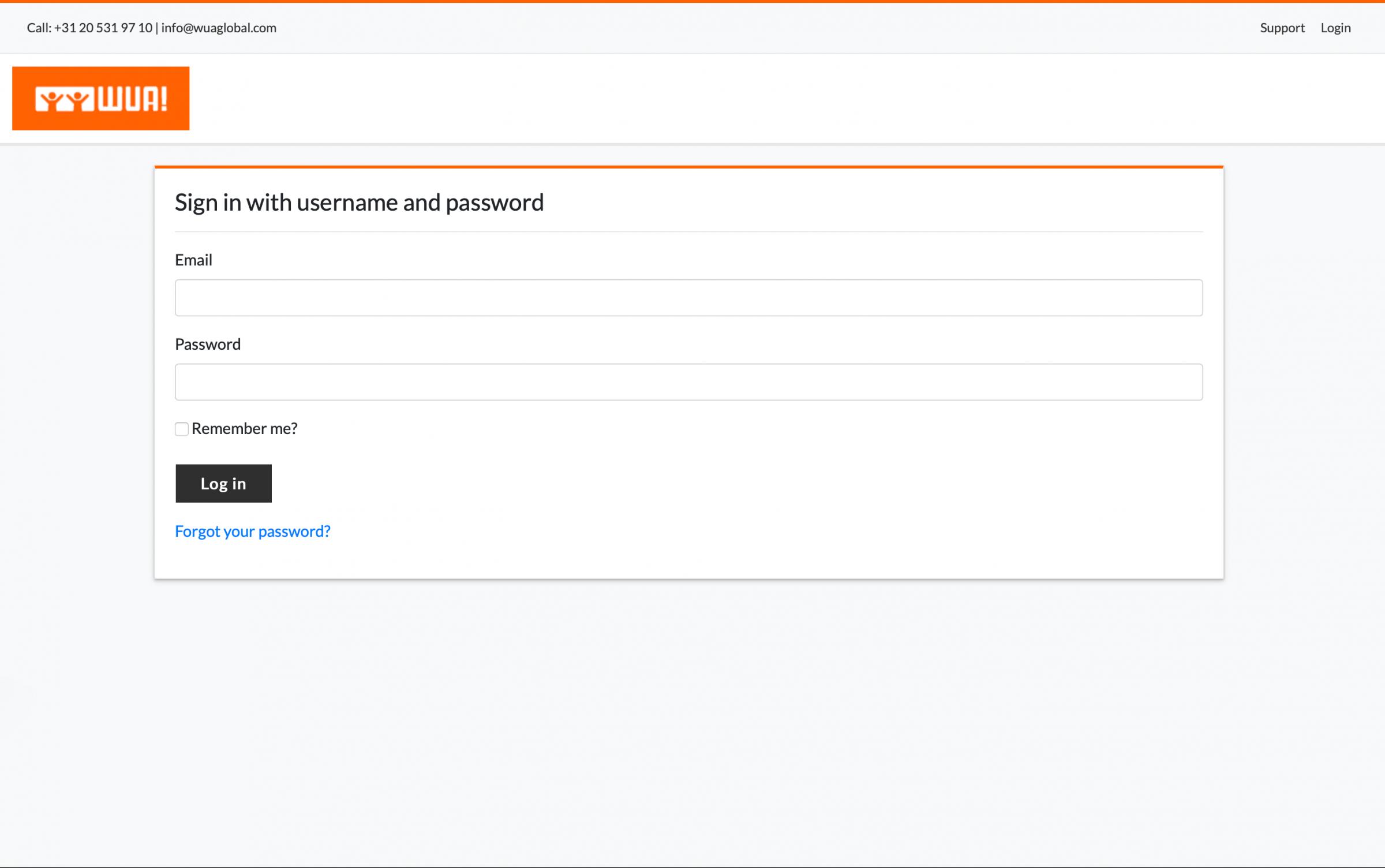Click the white header band right of the logo
Image resolution: width=1385 pixels, height=868 pixels.
coord(750,98)
